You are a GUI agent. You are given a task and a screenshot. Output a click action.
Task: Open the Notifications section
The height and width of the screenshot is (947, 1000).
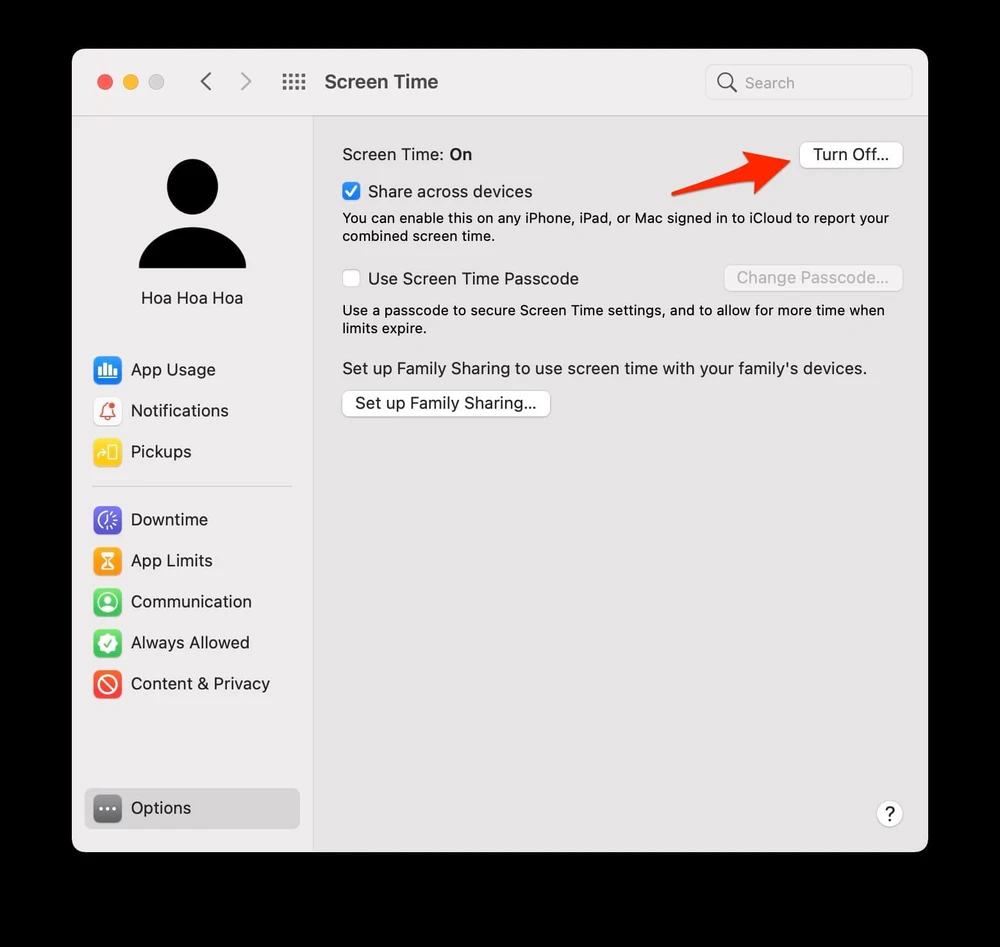click(179, 411)
